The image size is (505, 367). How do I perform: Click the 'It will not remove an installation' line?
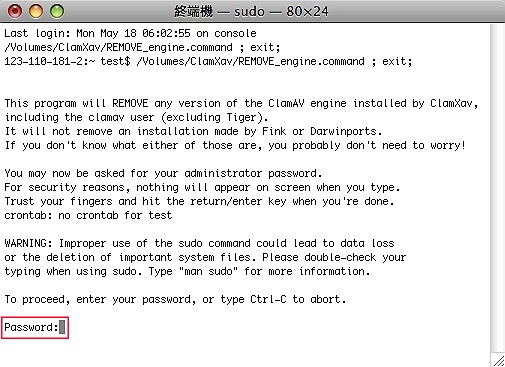coord(193,131)
